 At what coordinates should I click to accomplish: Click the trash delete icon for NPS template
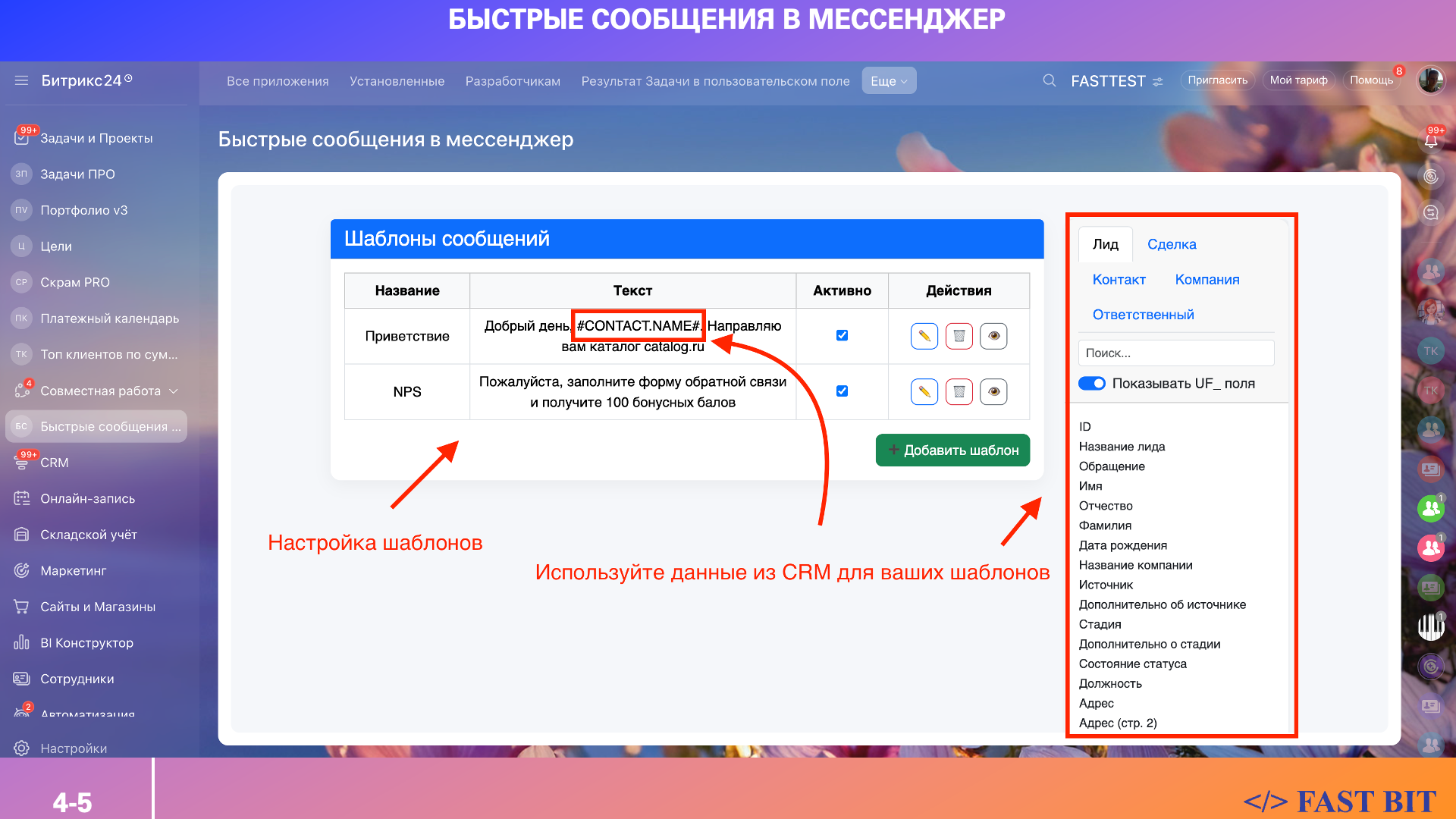point(959,392)
